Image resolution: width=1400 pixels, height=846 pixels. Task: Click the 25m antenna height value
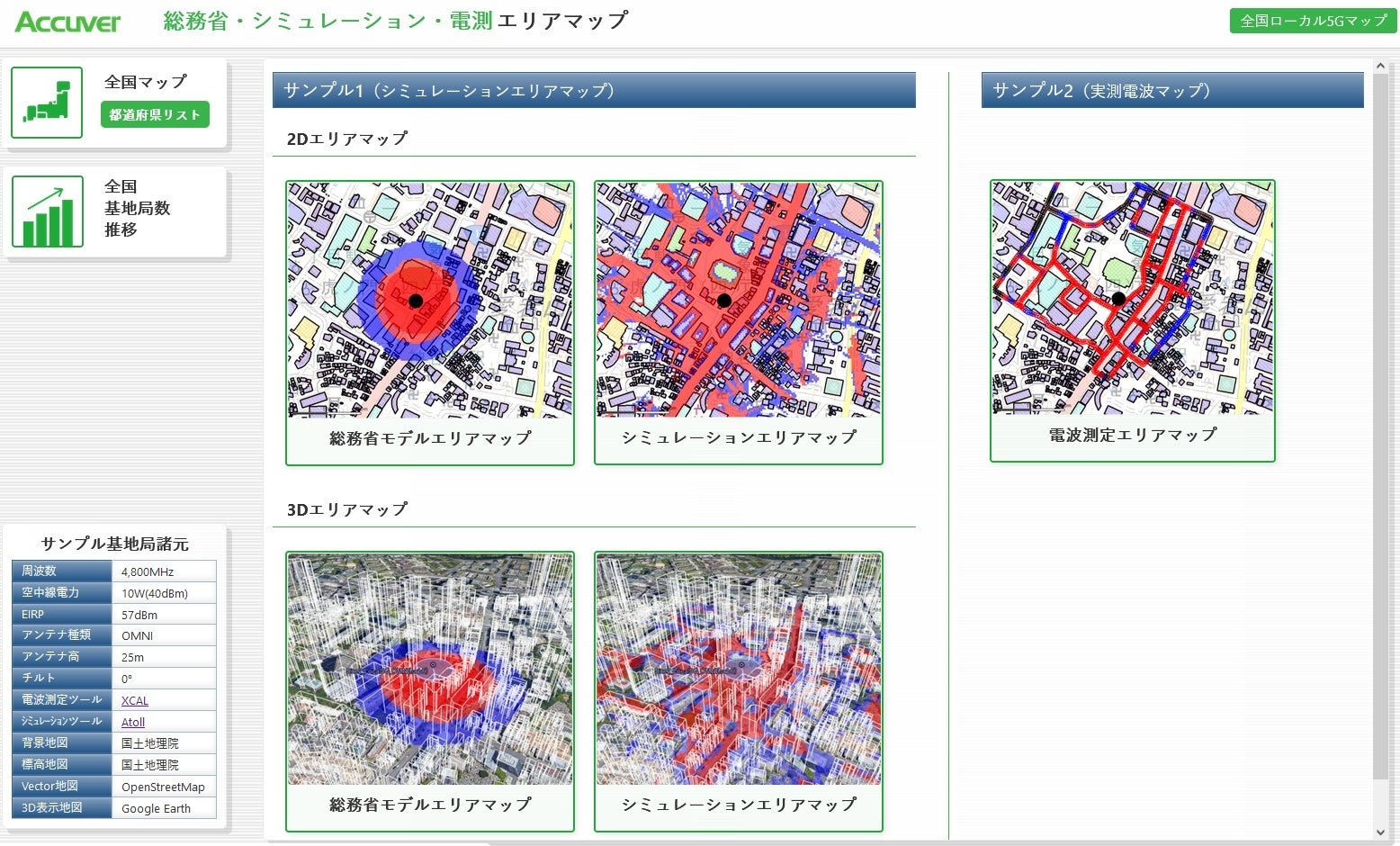133,657
